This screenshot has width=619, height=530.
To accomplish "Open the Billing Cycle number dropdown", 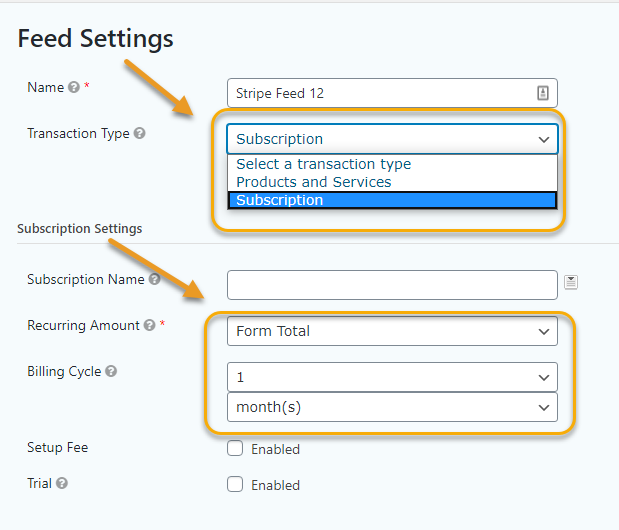I will 392,377.
